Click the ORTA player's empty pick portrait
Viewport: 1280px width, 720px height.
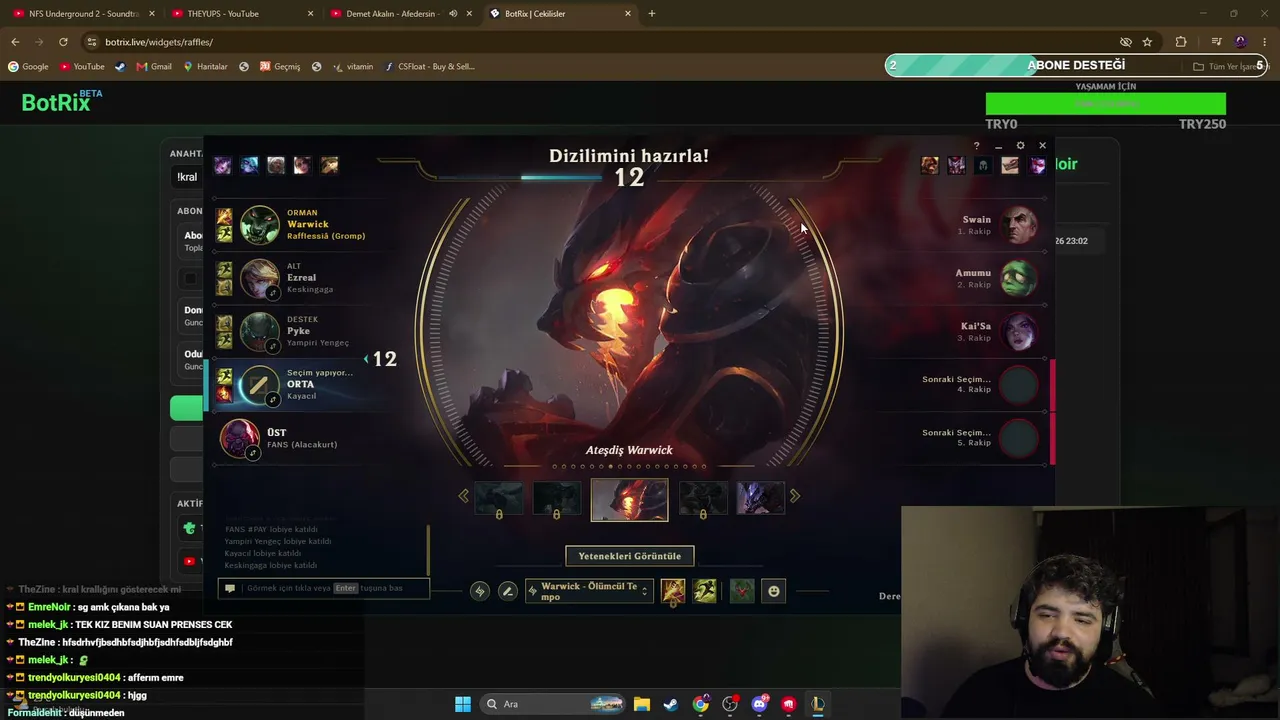260,385
